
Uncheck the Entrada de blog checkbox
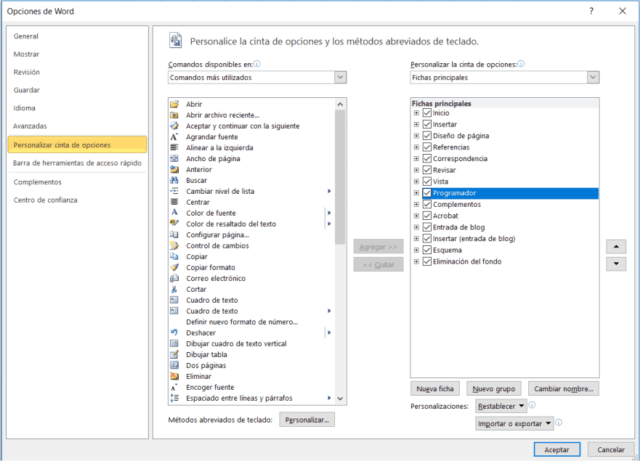pyautogui.click(x=427, y=227)
